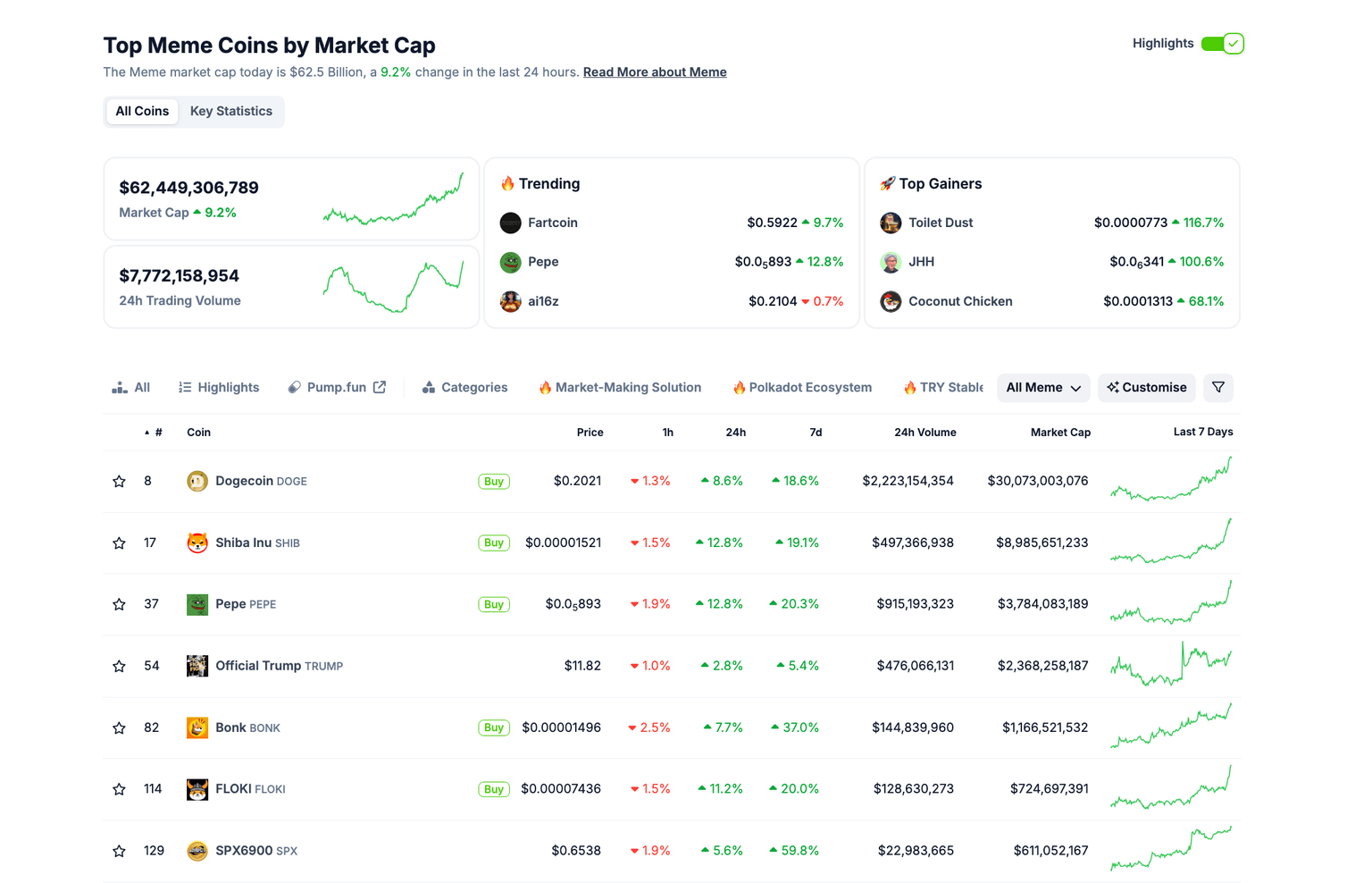The width and height of the screenshot is (1372, 883).
Task: Click the Fartcoin logo in Trending
Action: [510, 223]
